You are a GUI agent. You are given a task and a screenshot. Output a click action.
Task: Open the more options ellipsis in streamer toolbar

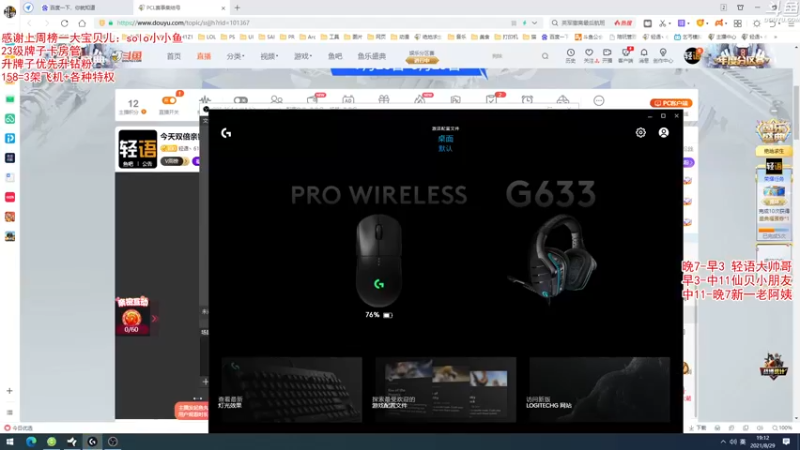point(598,101)
